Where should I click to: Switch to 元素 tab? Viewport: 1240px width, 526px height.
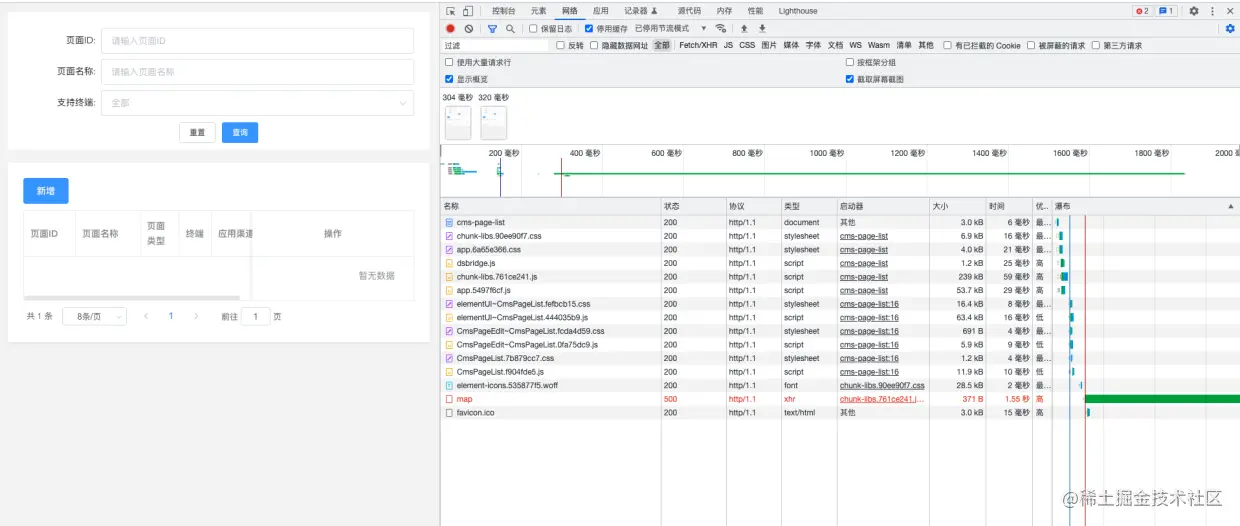pyautogui.click(x=538, y=11)
